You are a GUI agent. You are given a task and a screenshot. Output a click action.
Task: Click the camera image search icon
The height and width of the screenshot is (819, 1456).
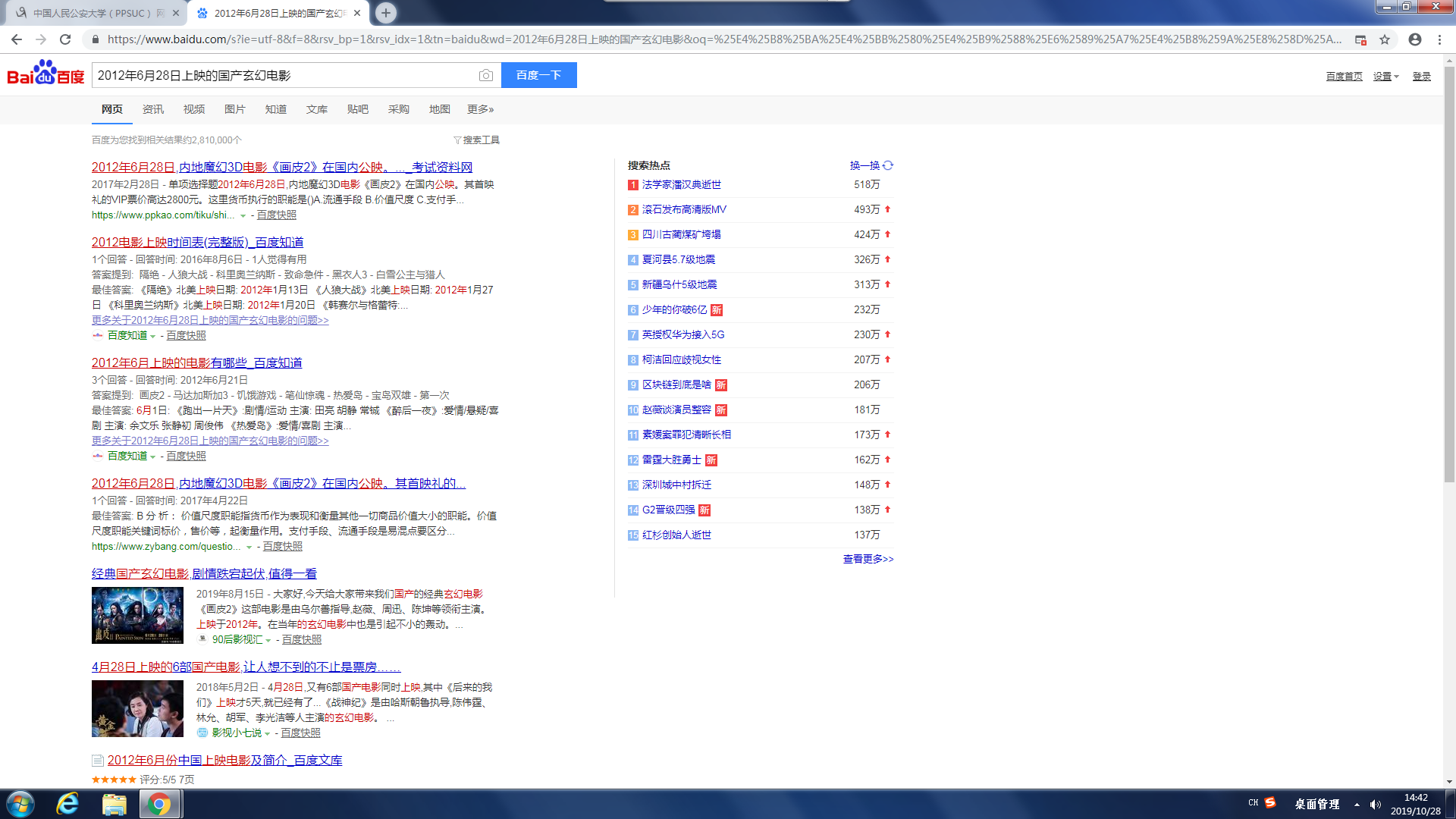(486, 75)
